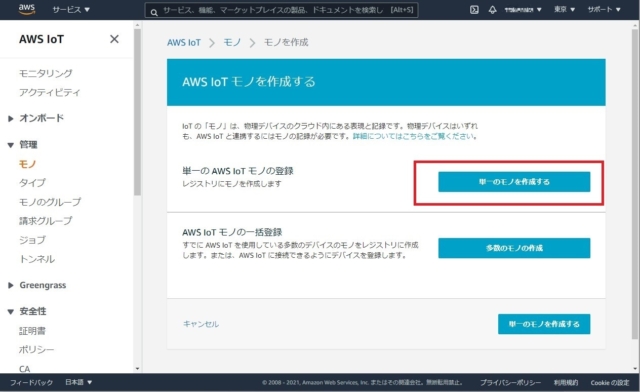Click the sidebar scroll down arrow
640x392 pixels.
coord(137,368)
